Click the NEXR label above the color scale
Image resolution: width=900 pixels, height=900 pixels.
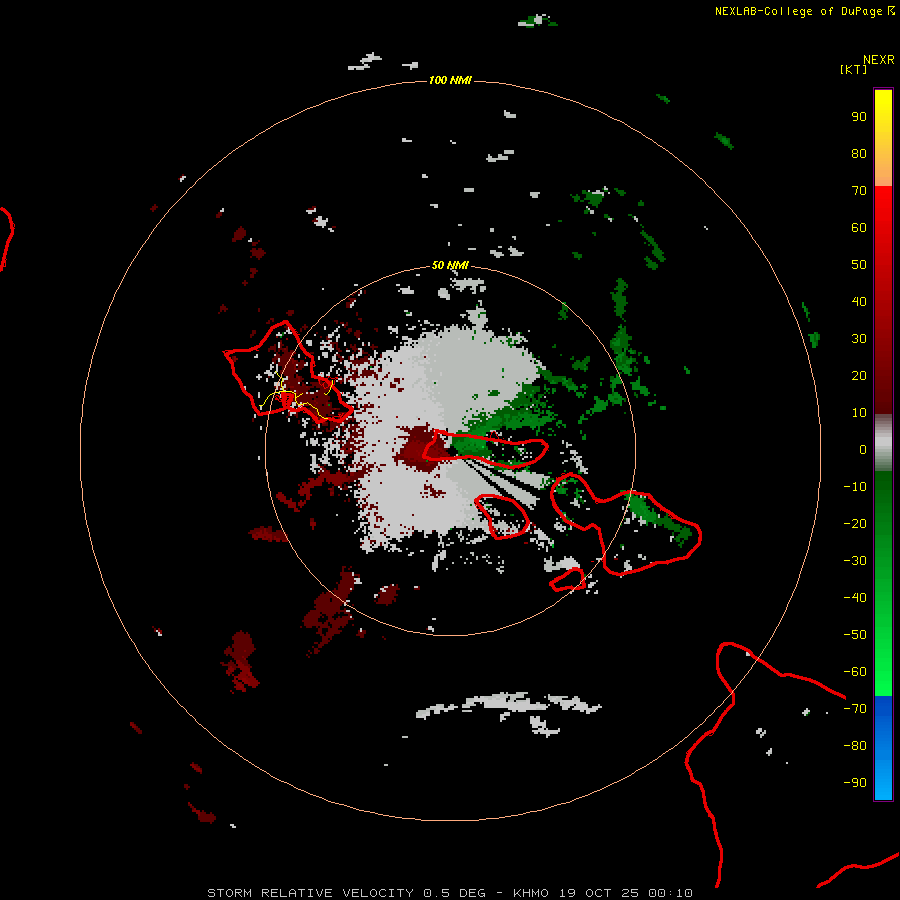879,60
